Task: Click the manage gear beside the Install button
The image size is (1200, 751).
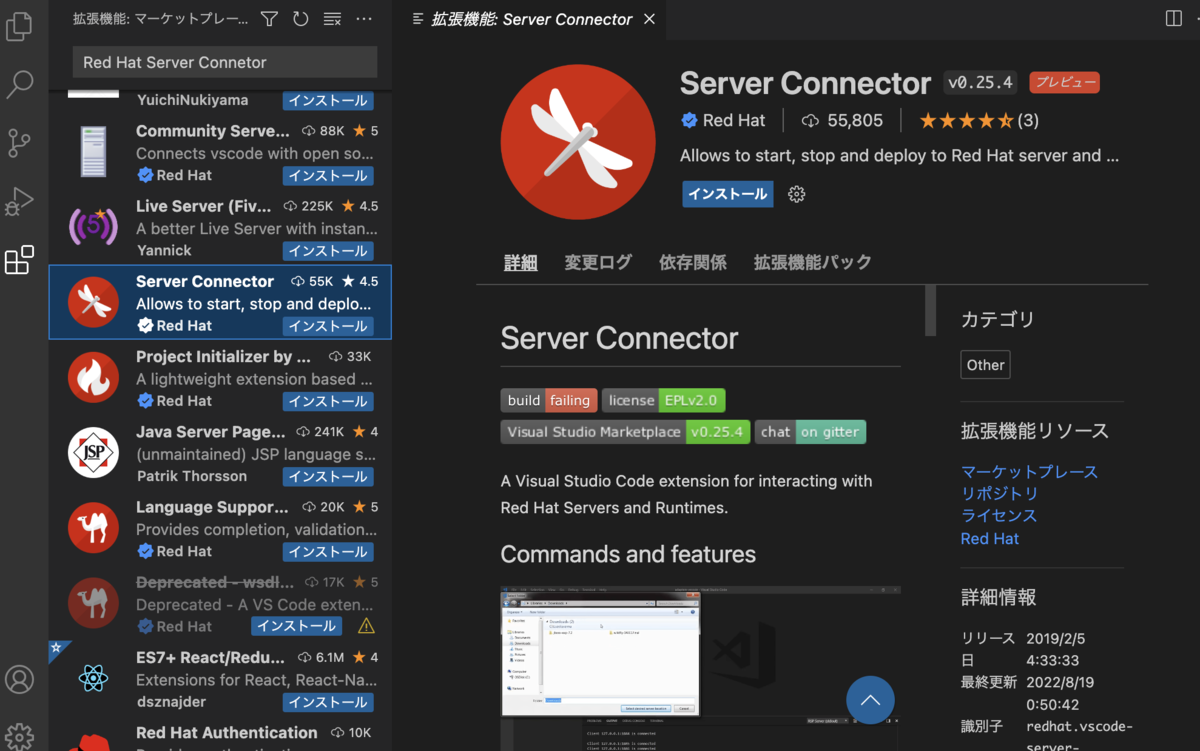Action: (x=796, y=194)
